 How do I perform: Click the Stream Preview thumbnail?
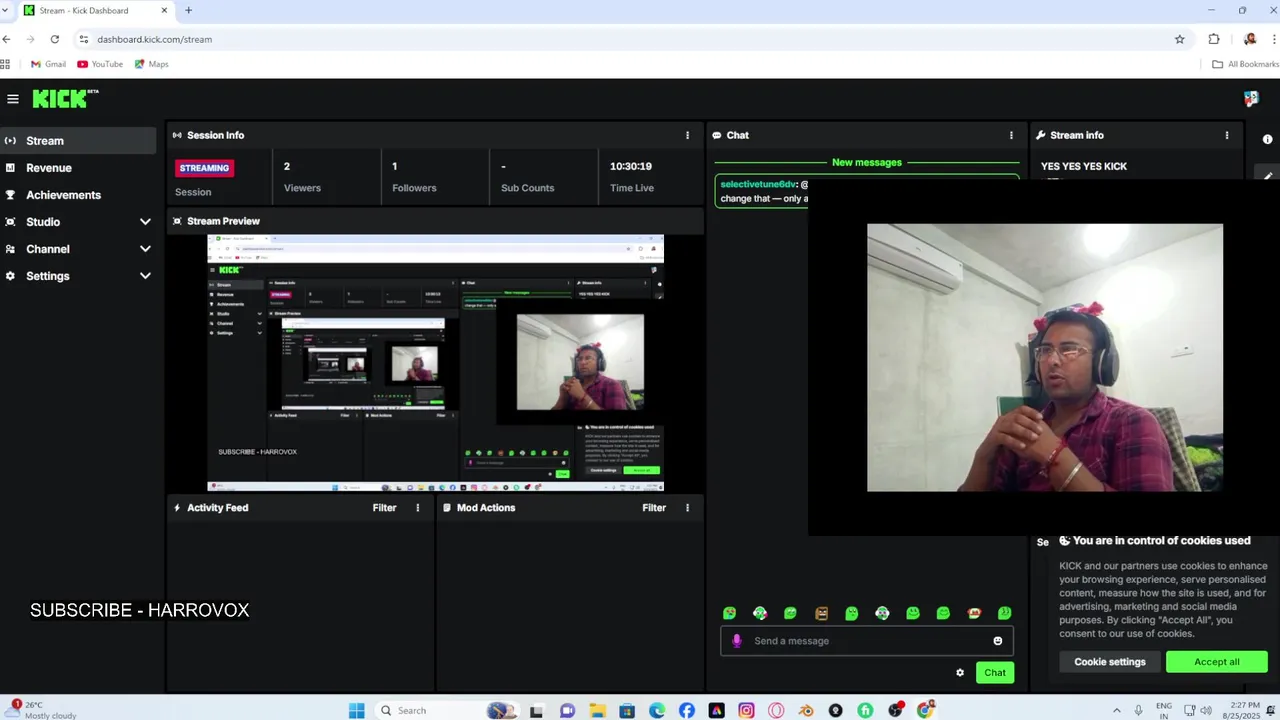coord(435,363)
